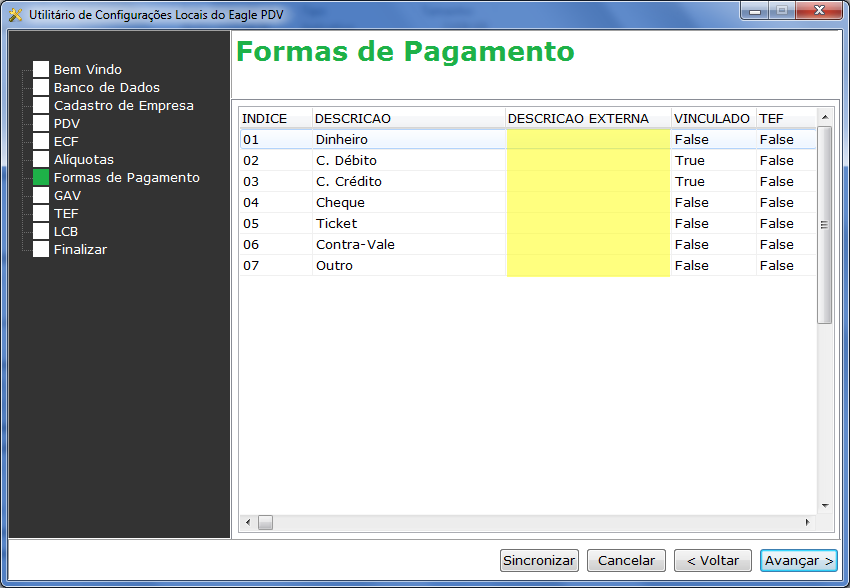Click the horizontal scrollbar thumb
Screen dimensions: 850x588
(x=266, y=522)
